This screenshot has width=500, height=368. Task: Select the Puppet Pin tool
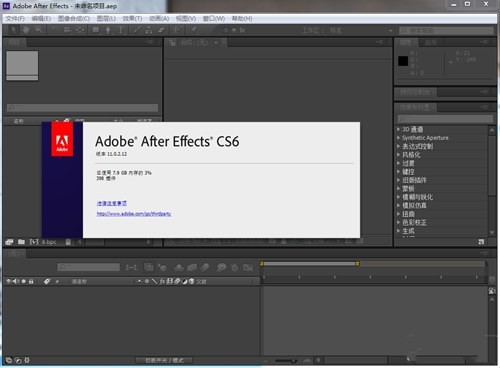click(194, 30)
